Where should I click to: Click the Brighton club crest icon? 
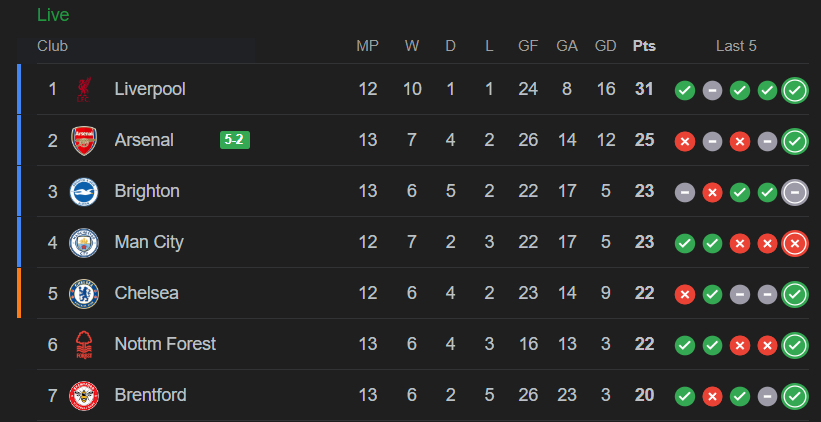pos(84,191)
